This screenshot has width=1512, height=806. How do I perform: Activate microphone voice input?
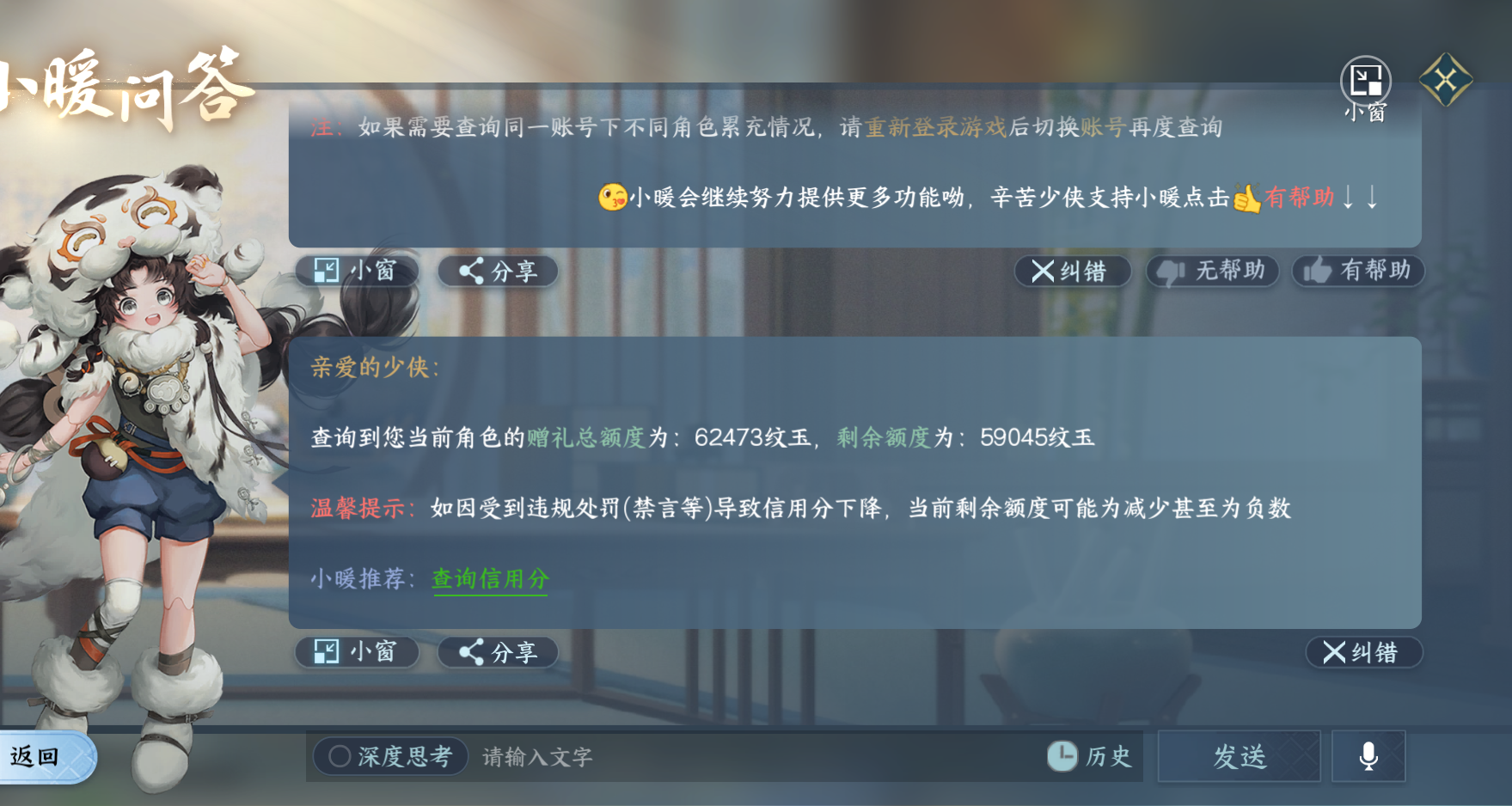pos(1368,756)
